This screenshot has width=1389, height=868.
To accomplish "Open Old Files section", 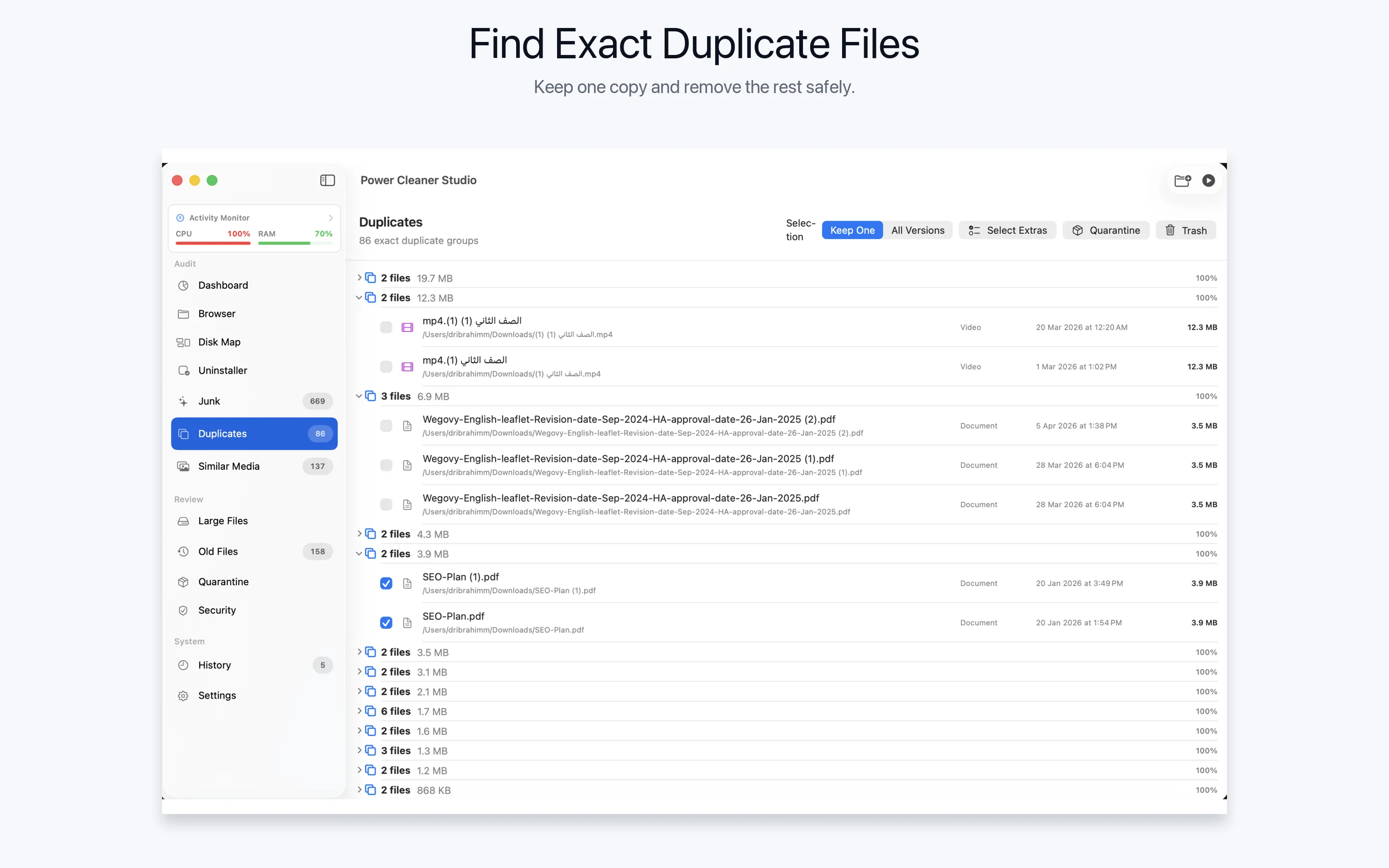I will pos(254,551).
